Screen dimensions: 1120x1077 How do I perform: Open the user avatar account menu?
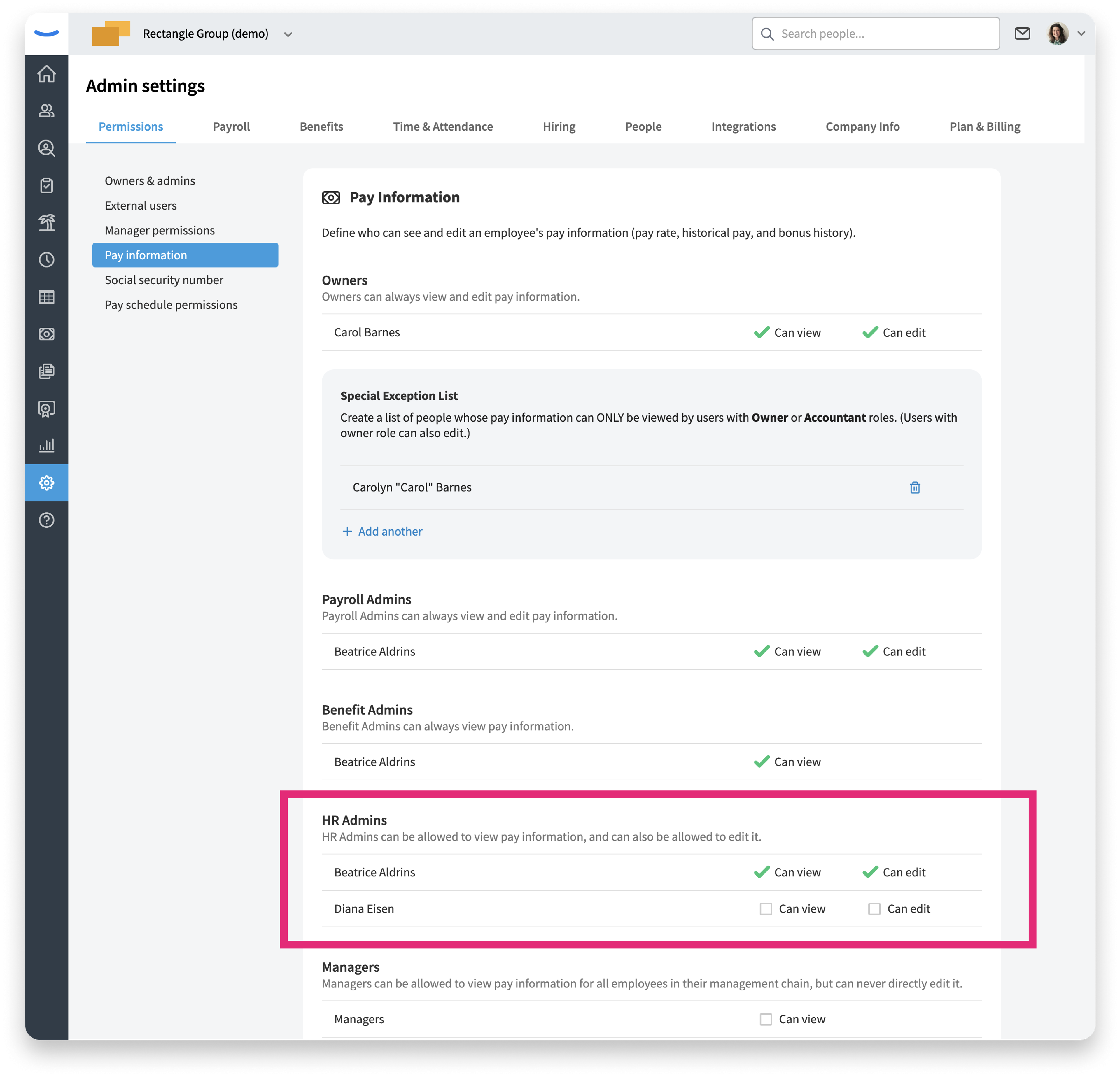coord(1058,34)
